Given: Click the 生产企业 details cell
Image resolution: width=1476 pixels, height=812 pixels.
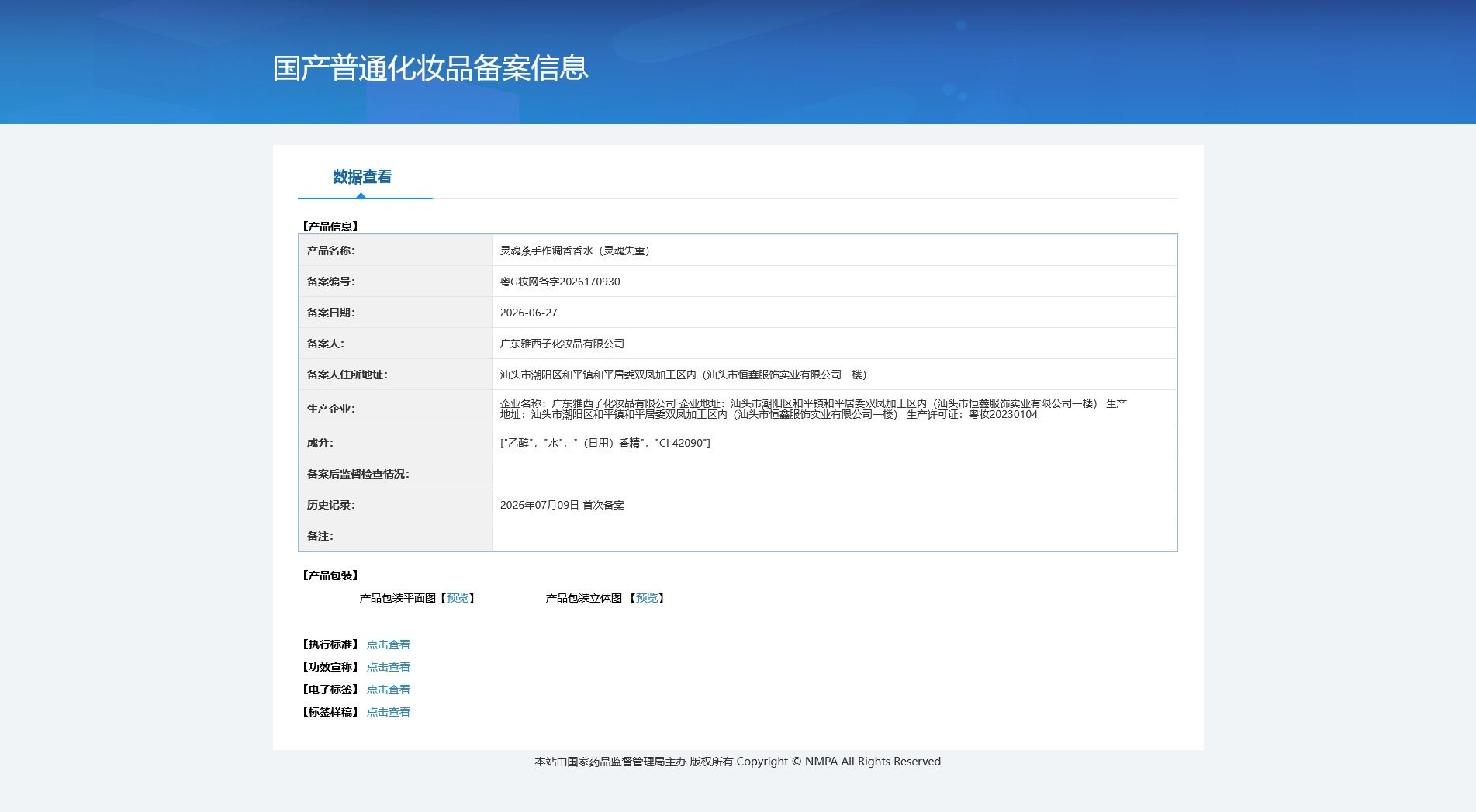Looking at the screenshot, I should [835, 409].
